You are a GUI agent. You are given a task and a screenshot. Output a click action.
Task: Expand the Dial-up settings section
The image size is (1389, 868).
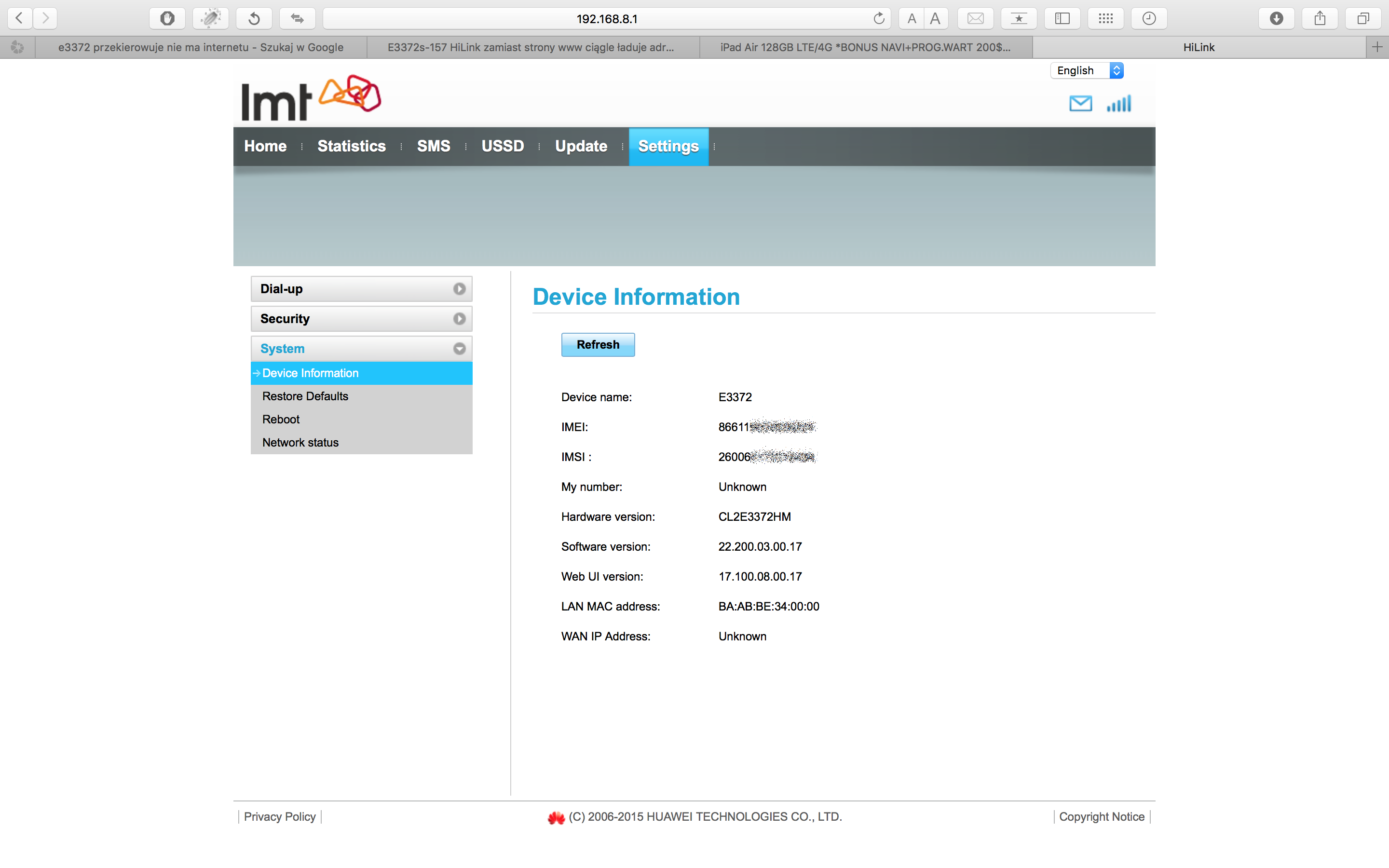361,289
